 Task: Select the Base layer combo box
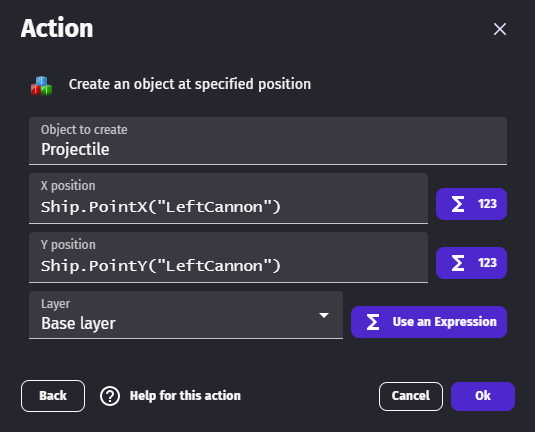pos(186,315)
